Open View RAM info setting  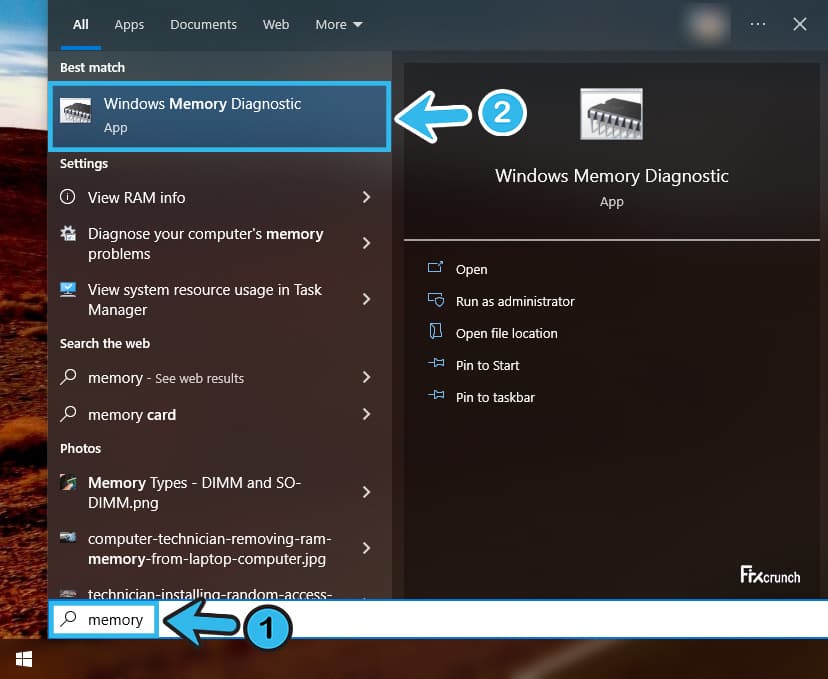click(220, 197)
